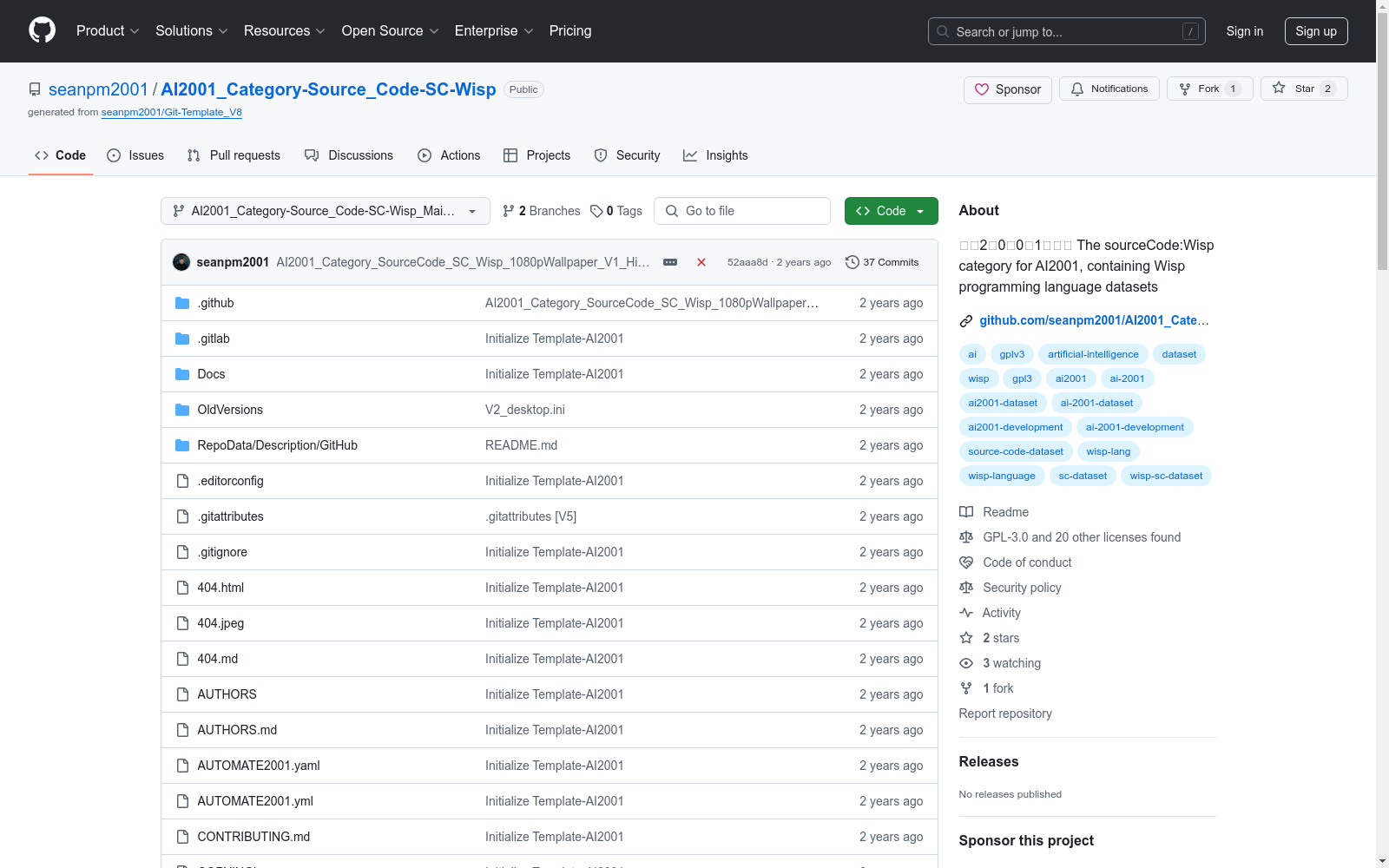Click the page vertical scrollbar
The height and width of the screenshot is (868, 1389).
click(1382, 347)
